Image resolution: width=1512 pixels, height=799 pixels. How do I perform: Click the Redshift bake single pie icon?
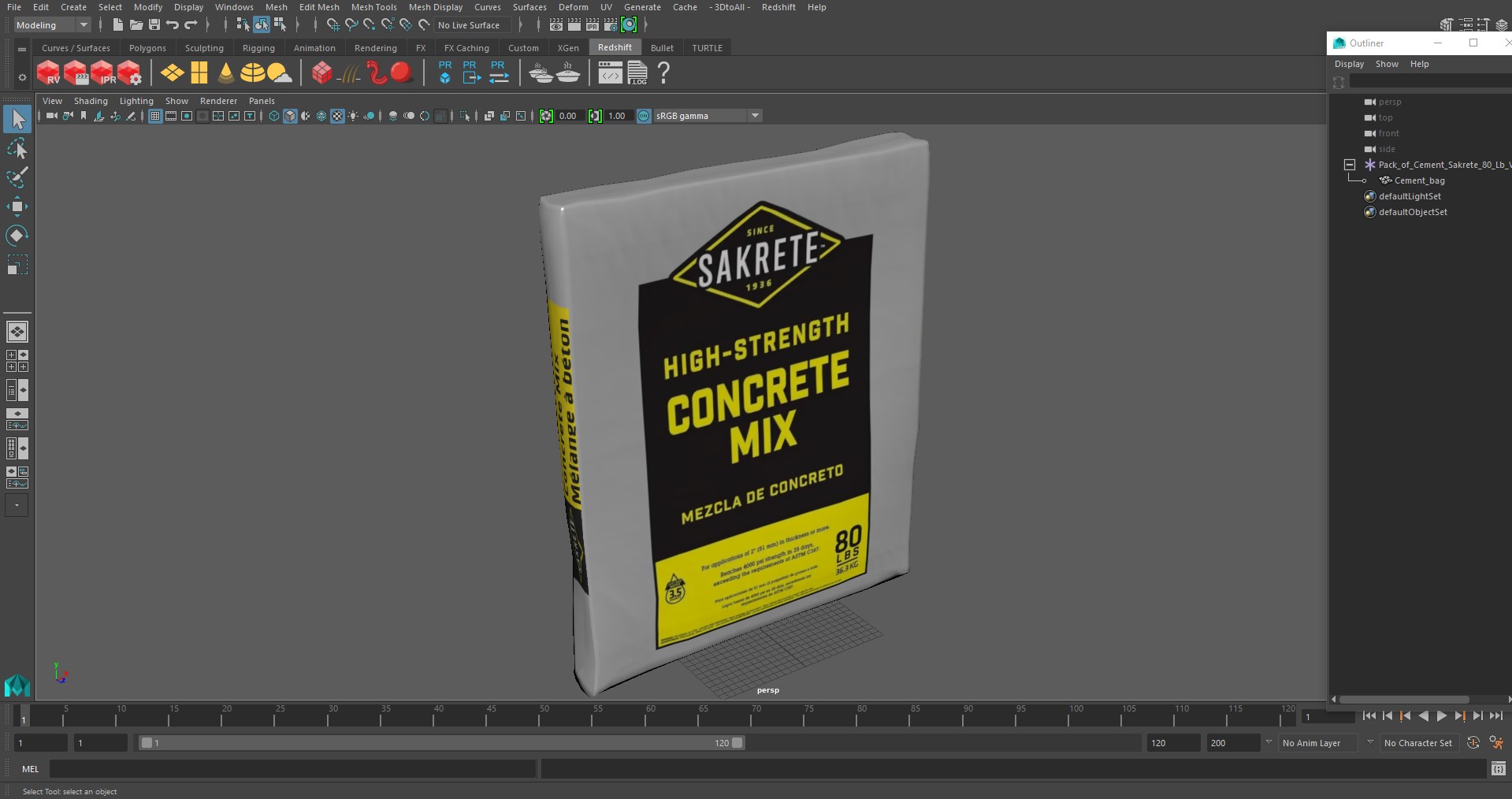(567, 73)
